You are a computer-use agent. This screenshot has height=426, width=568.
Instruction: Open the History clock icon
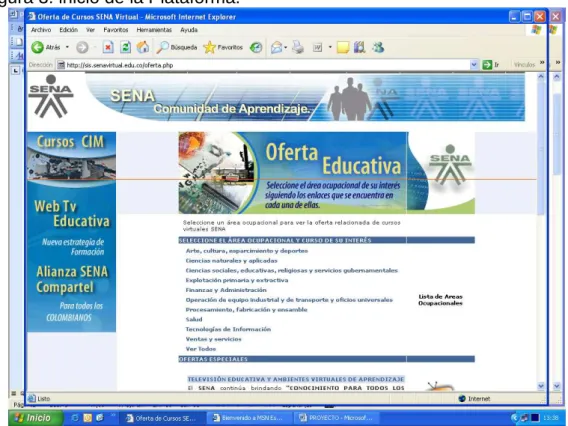[256, 47]
